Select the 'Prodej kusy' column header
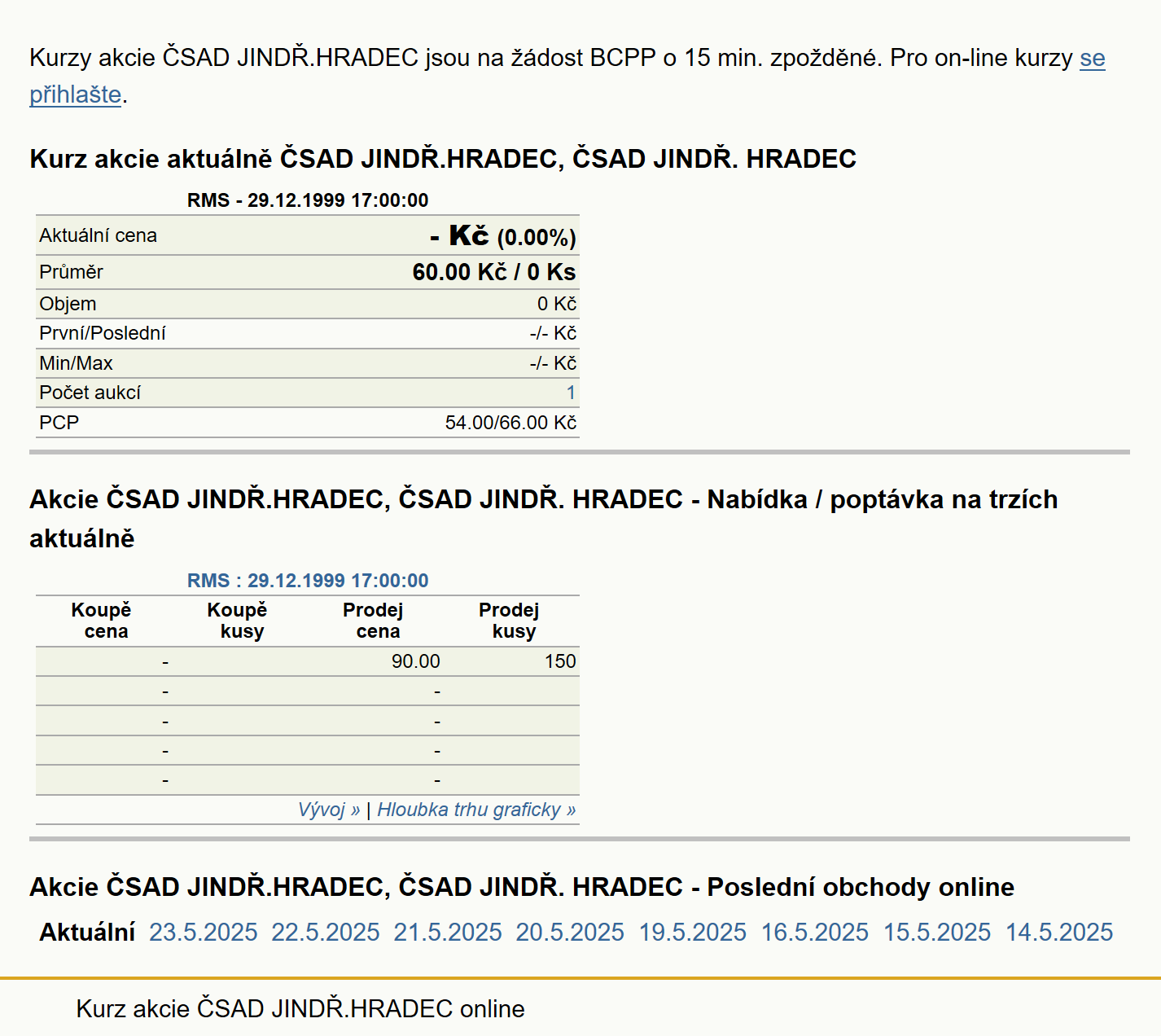 (x=510, y=621)
